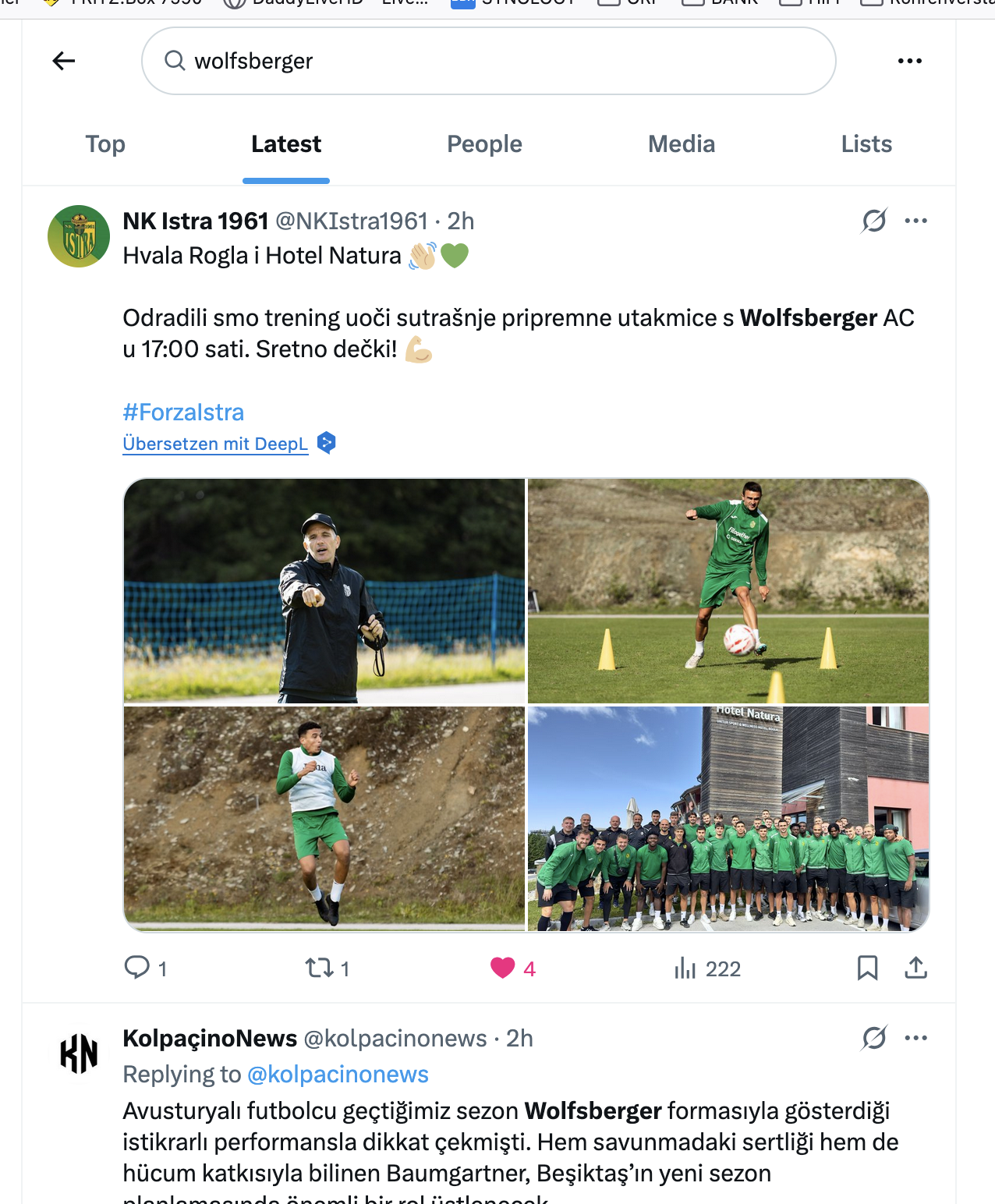This screenshot has width=995, height=1204.
Task: Click the Grok icon on NK Istra post
Action: click(874, 221)
